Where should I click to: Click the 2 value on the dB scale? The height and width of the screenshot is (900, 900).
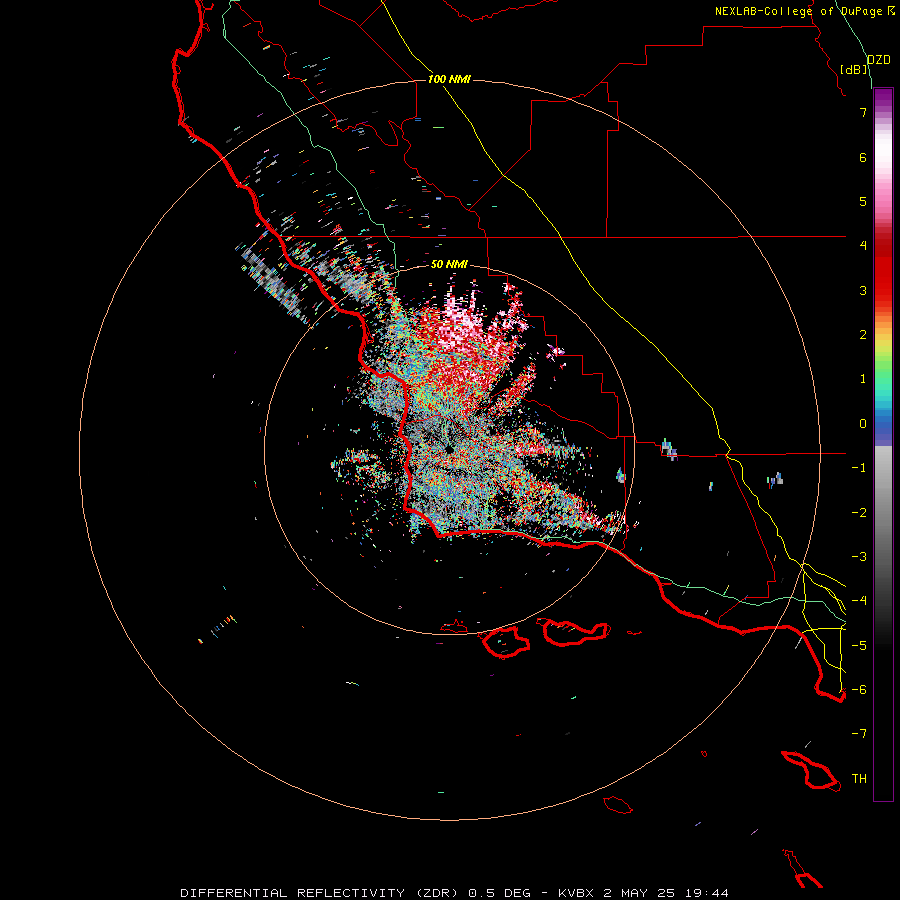click(863, 335)
